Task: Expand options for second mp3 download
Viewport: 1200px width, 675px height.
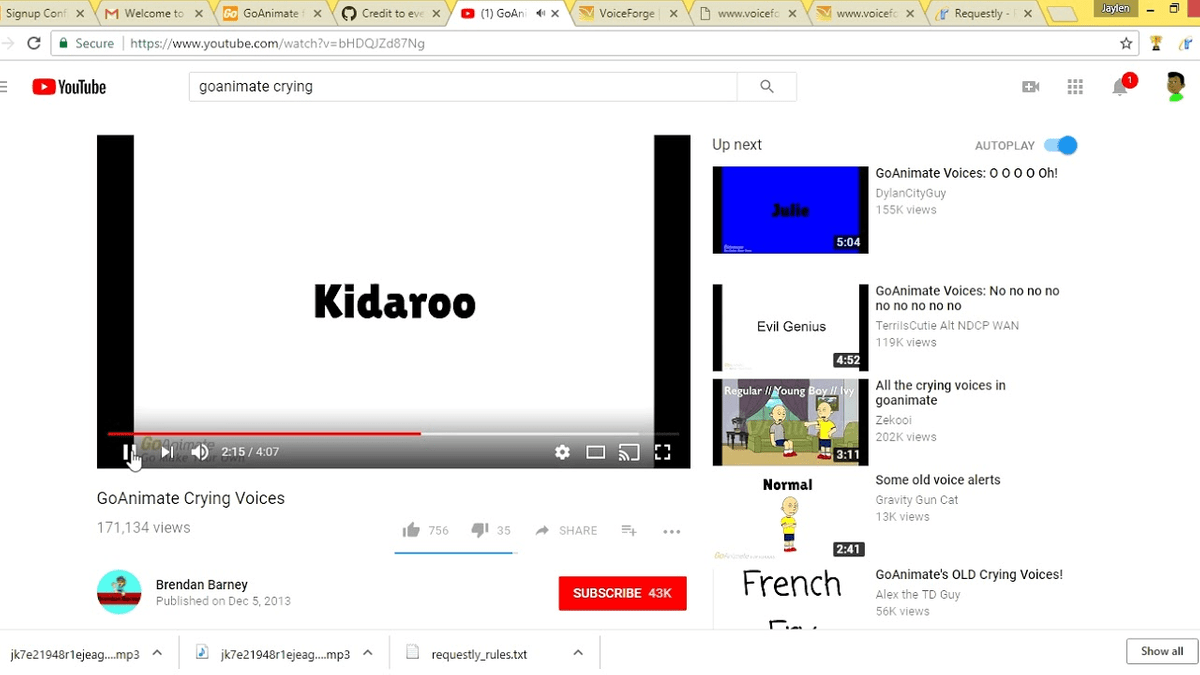Action: pyautogui.click(x=367, y=653)
